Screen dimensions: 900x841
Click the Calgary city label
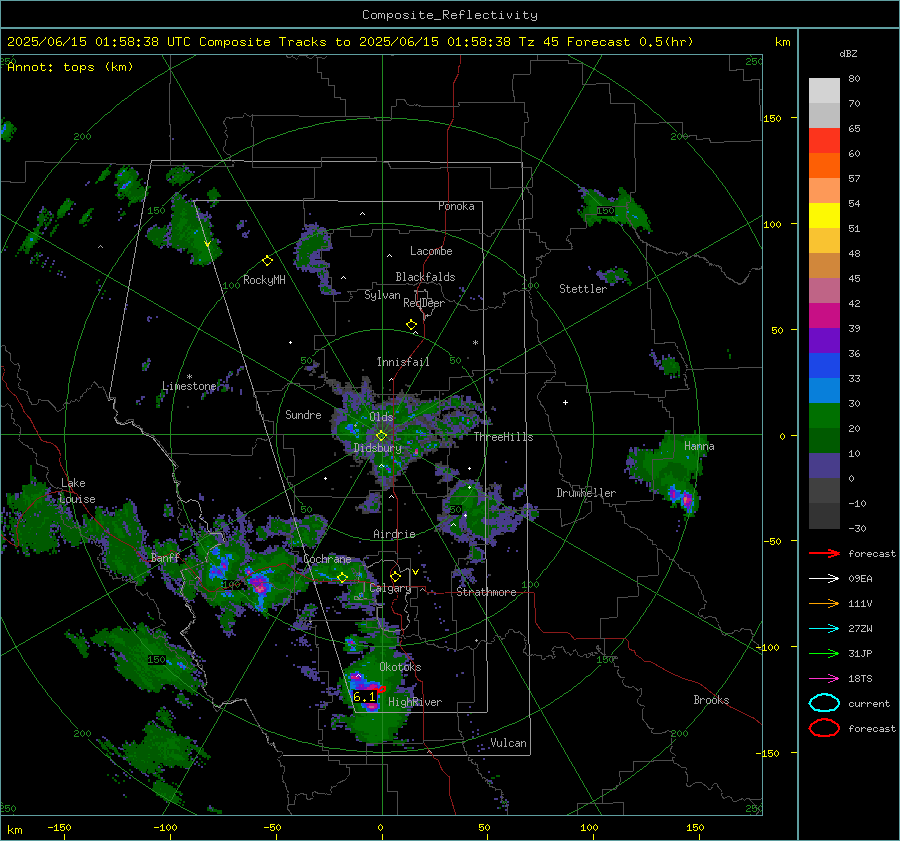click(390, 588)
